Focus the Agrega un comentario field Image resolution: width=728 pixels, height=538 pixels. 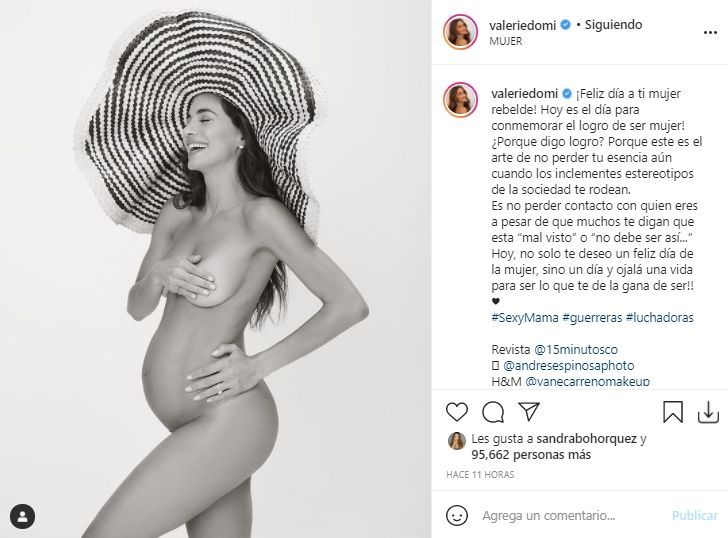573,515
